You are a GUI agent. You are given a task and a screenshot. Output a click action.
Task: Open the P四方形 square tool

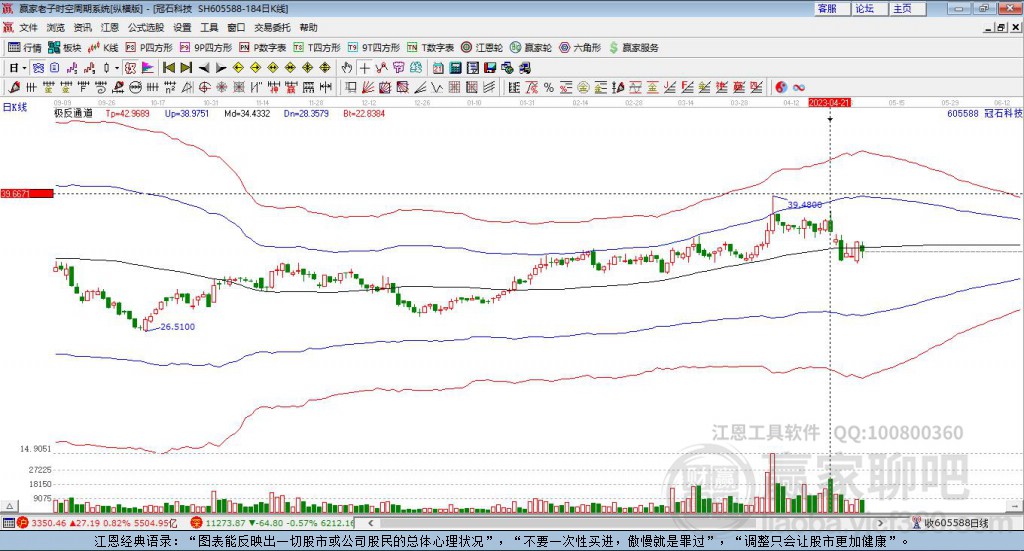point(149,48)
